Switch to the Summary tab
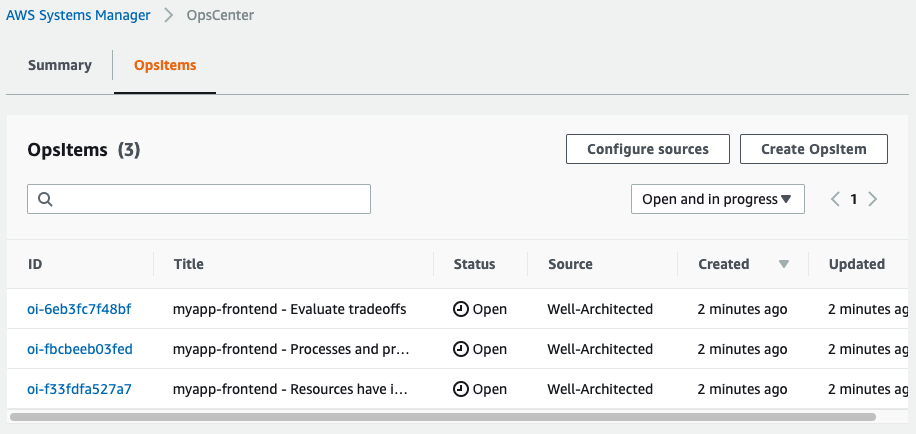The image size is (916, 434). pos(60,65)
